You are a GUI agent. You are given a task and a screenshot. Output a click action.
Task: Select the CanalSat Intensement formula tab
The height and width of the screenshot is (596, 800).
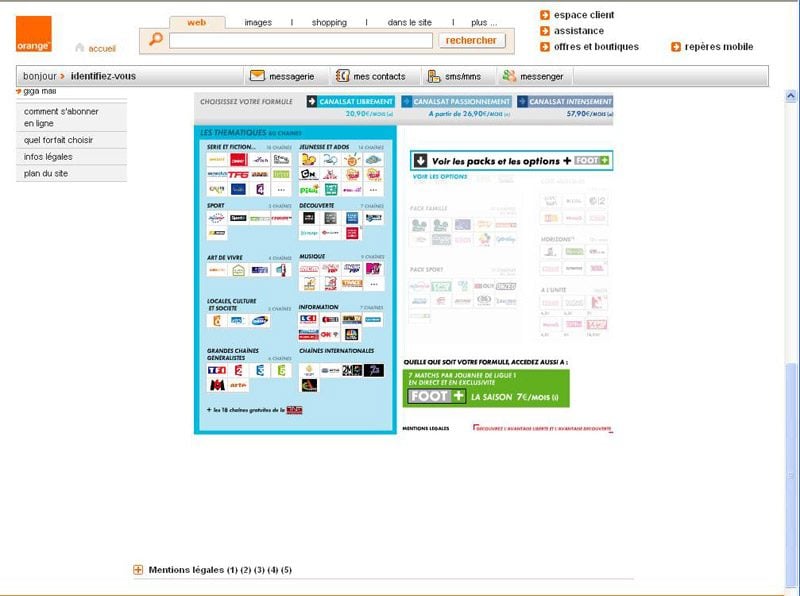click(x=565, y=102)
